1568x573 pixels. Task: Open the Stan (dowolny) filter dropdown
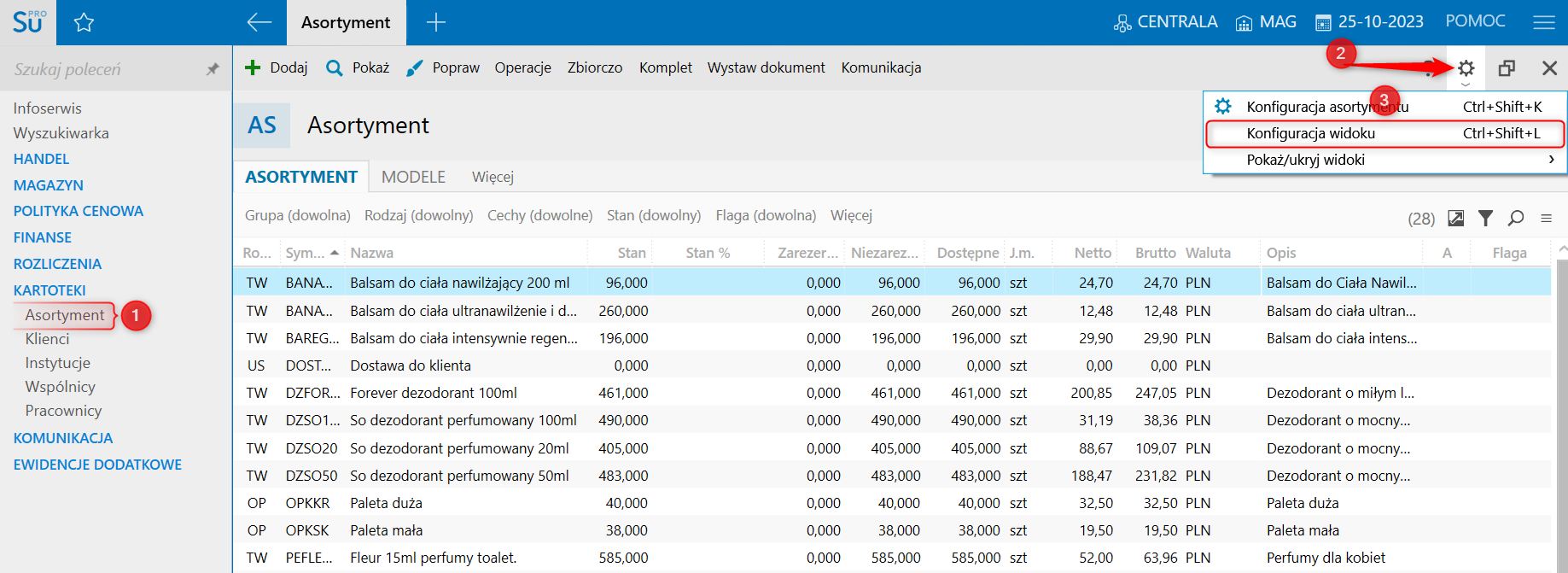653,215
